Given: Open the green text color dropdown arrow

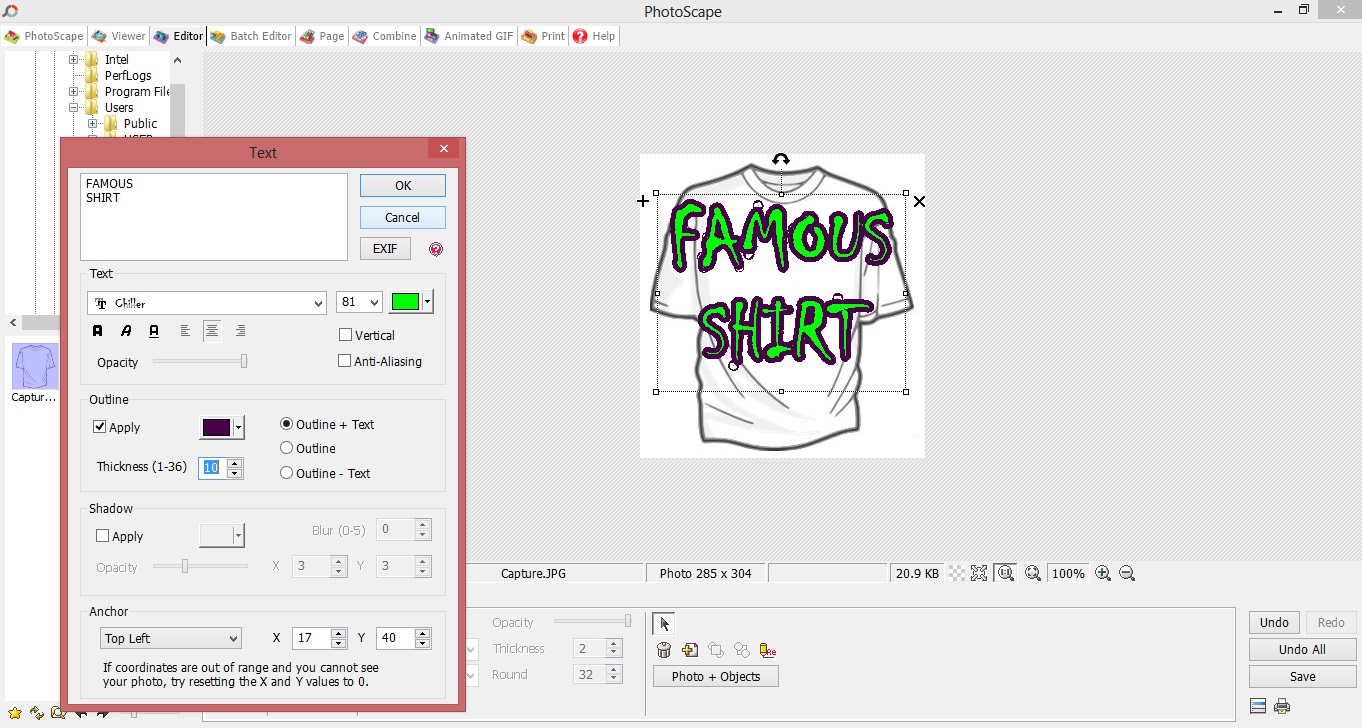Looking at the screenshot, I should point(428,302).
